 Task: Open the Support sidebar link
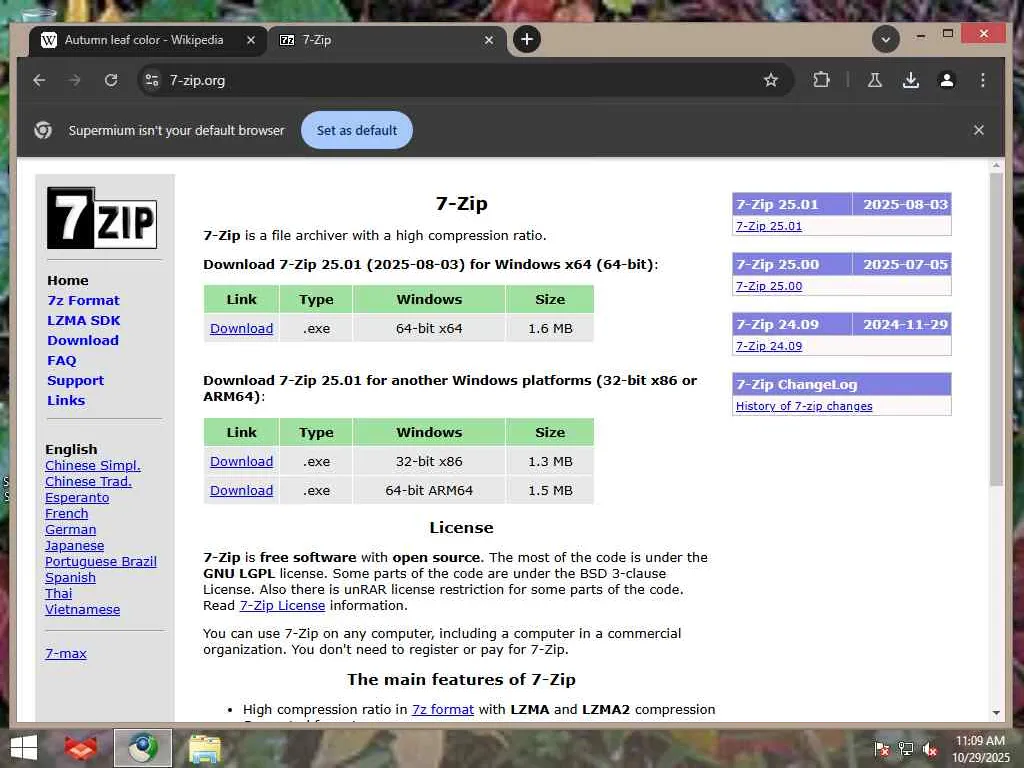point(76,381)
